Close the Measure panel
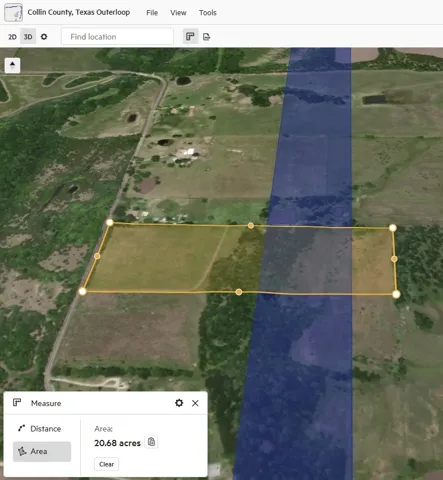This screenshot has height=480, width=443. (x=195, y=403)
